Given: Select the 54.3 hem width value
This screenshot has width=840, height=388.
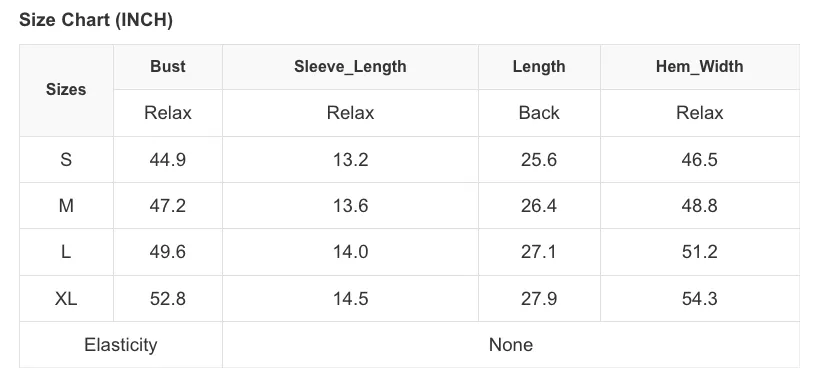Looking at the screenshot, I should point(700,299).
